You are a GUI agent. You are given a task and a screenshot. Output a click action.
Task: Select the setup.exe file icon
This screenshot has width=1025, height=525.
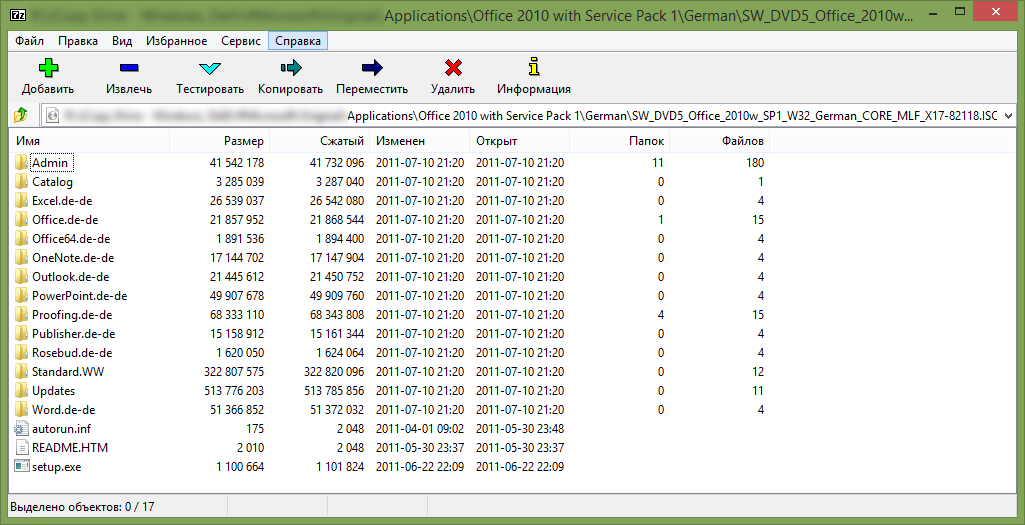(x=22, y=467)
